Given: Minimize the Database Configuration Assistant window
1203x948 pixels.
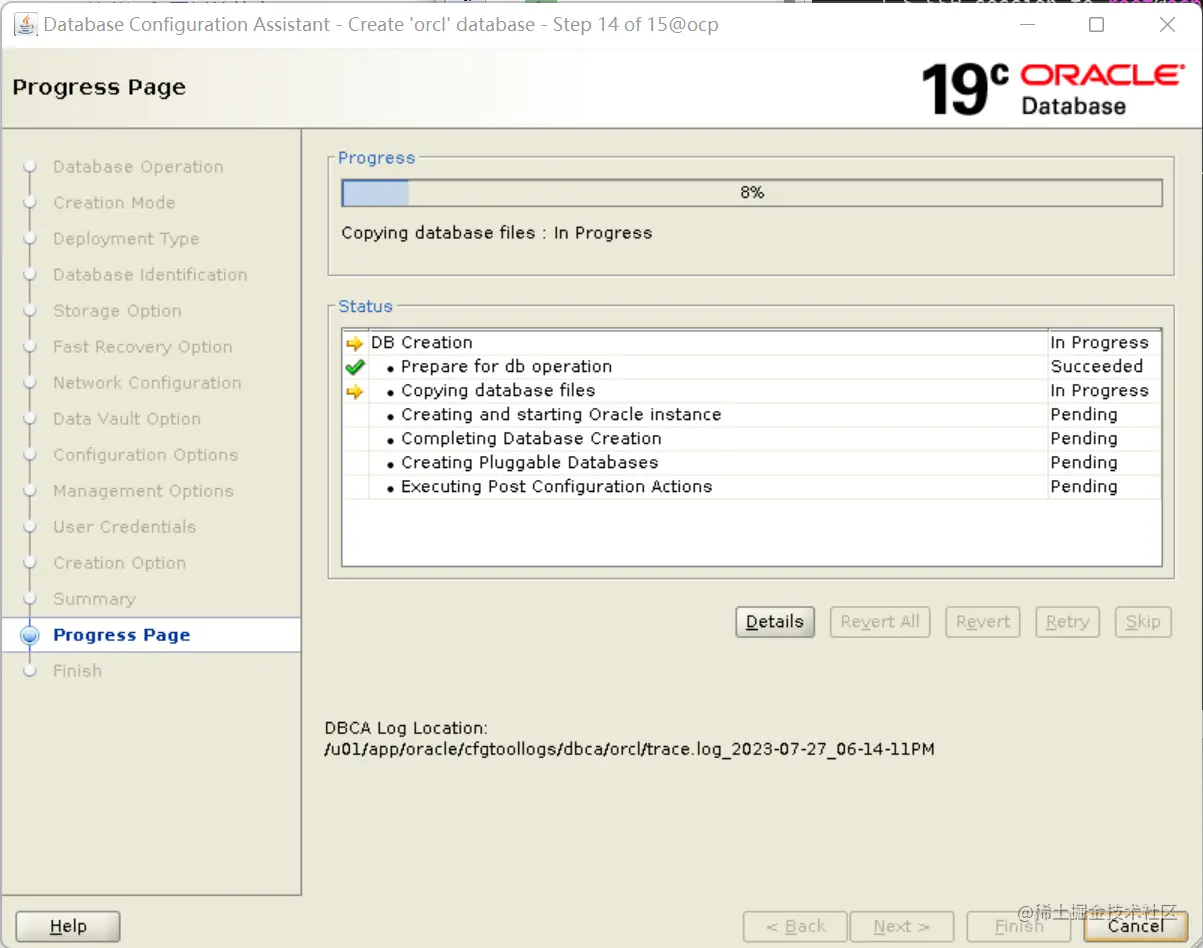Looking at the screenshot, I should (1026, 25).
